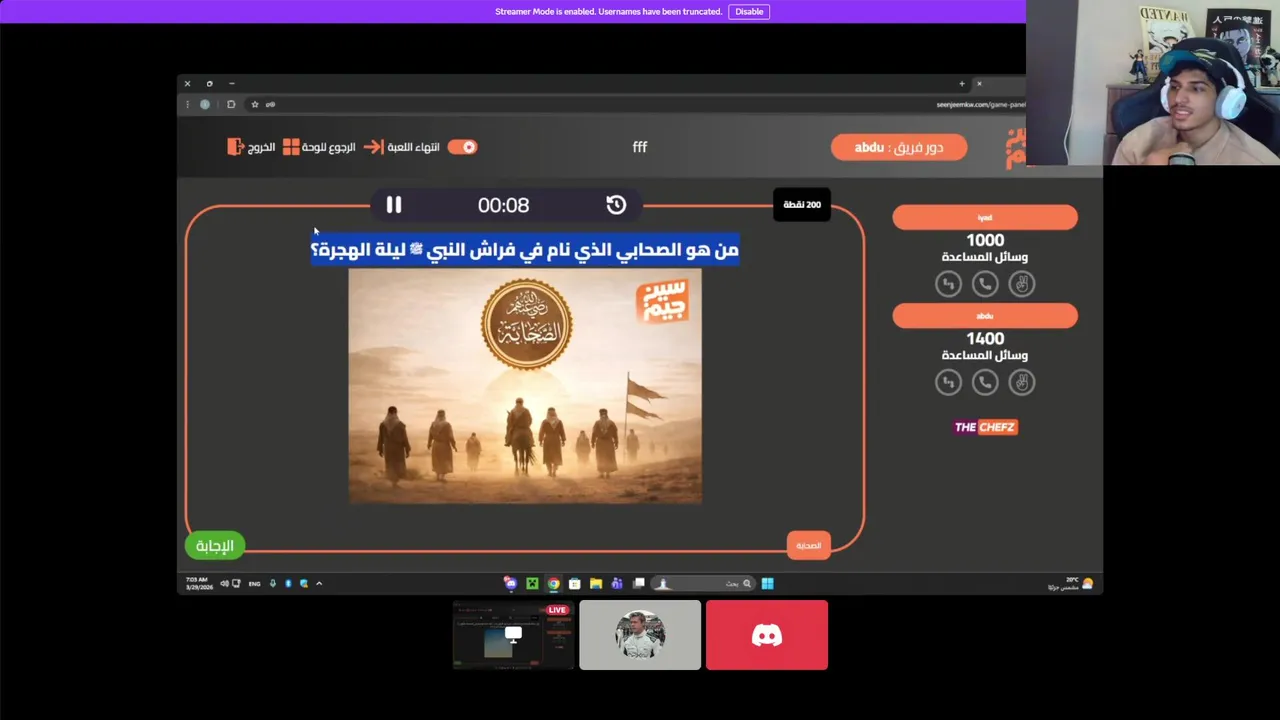Select the participant avatar tile in the call

(640, 635)
